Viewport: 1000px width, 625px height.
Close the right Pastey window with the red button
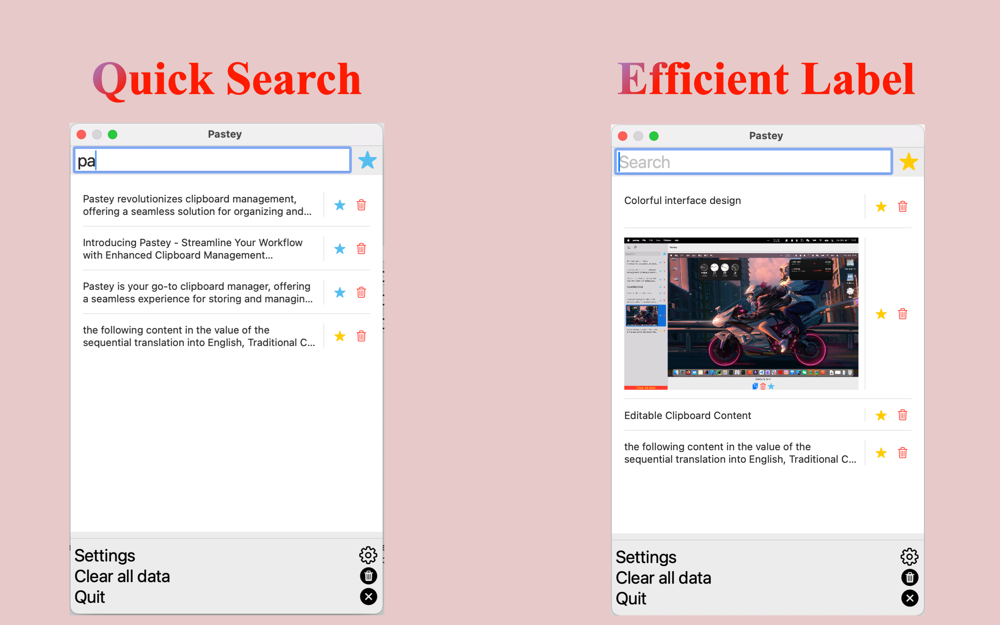pyautogui.click(x=622, y=136)
